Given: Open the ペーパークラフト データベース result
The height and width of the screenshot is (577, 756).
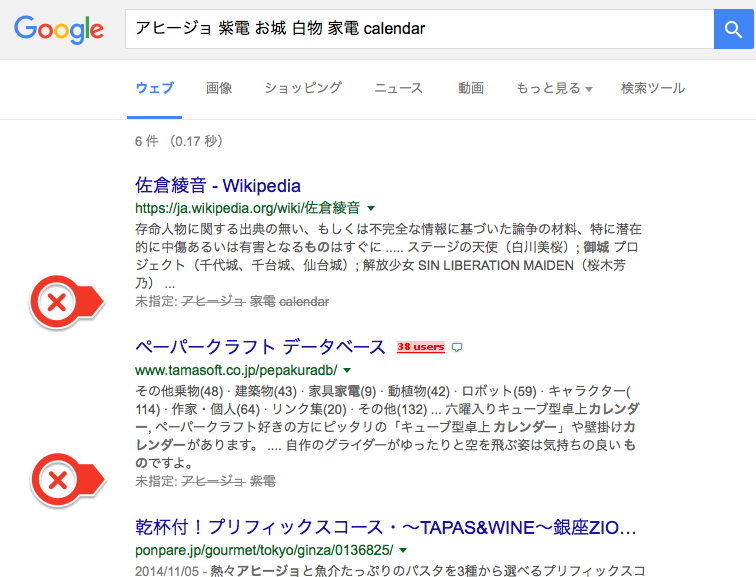Looking at the screenshot, I should pos(260,347).
